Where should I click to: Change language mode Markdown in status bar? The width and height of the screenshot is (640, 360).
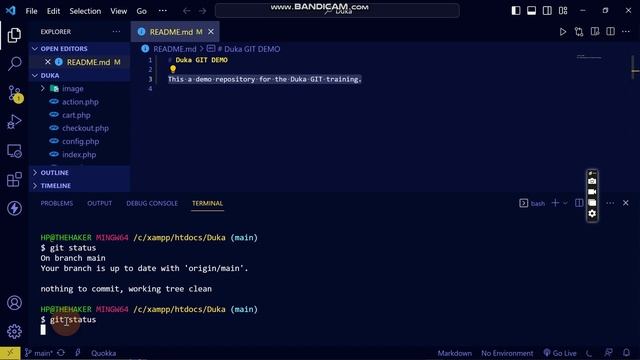pos(455,353)
